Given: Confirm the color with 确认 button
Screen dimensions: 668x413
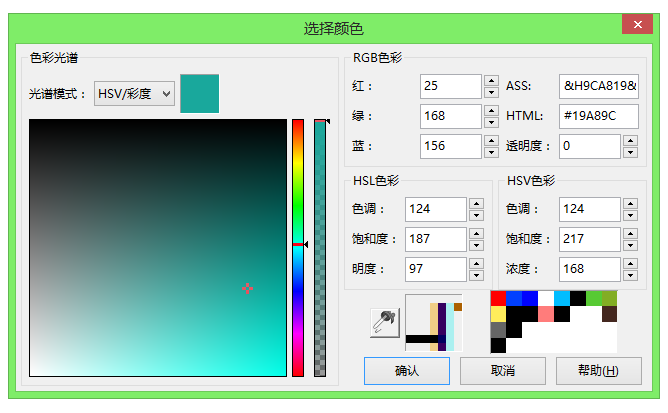Looking at the screenshot, I should (x=407, y=371).
